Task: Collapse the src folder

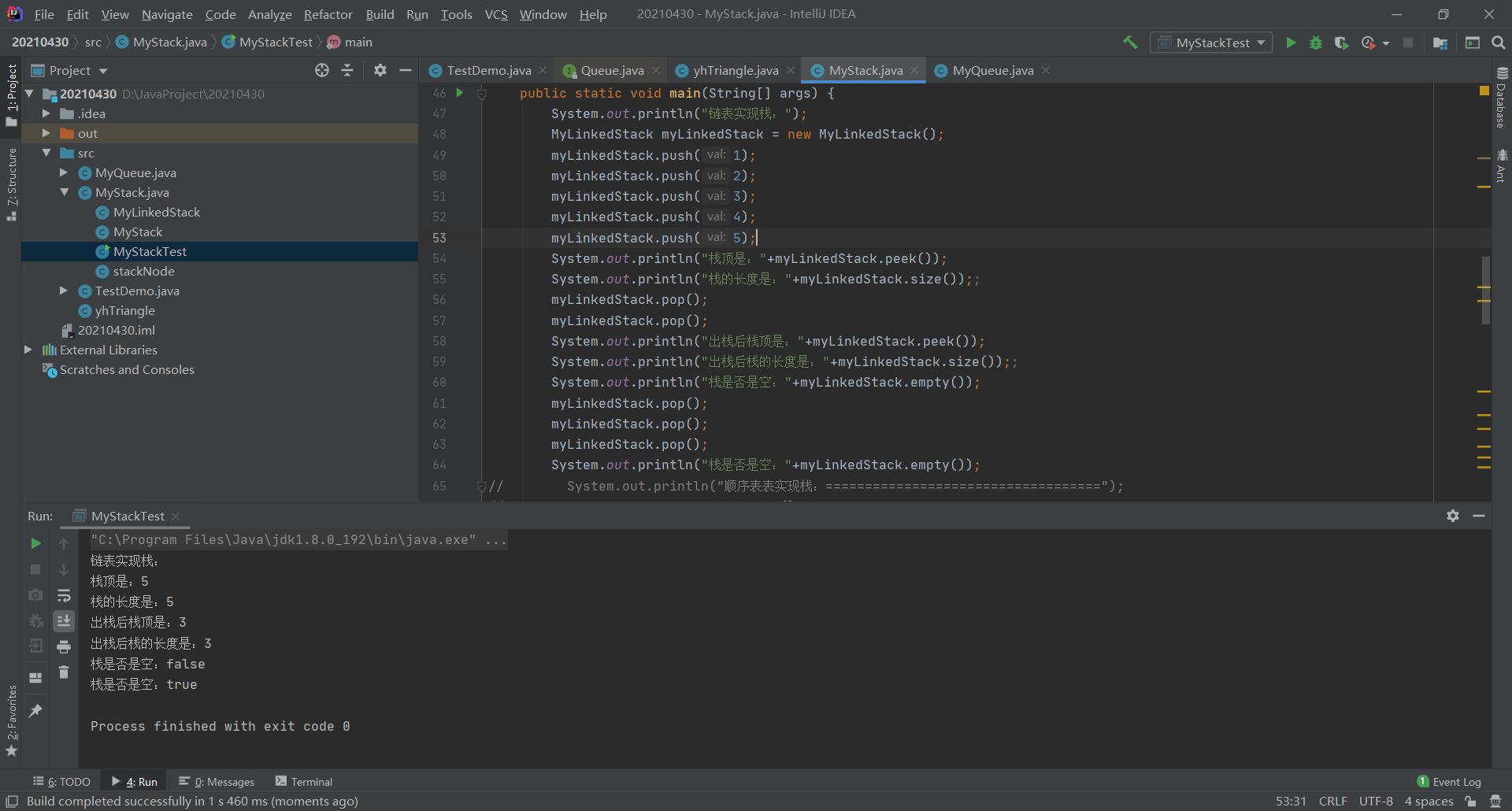Action: point(46,153)
